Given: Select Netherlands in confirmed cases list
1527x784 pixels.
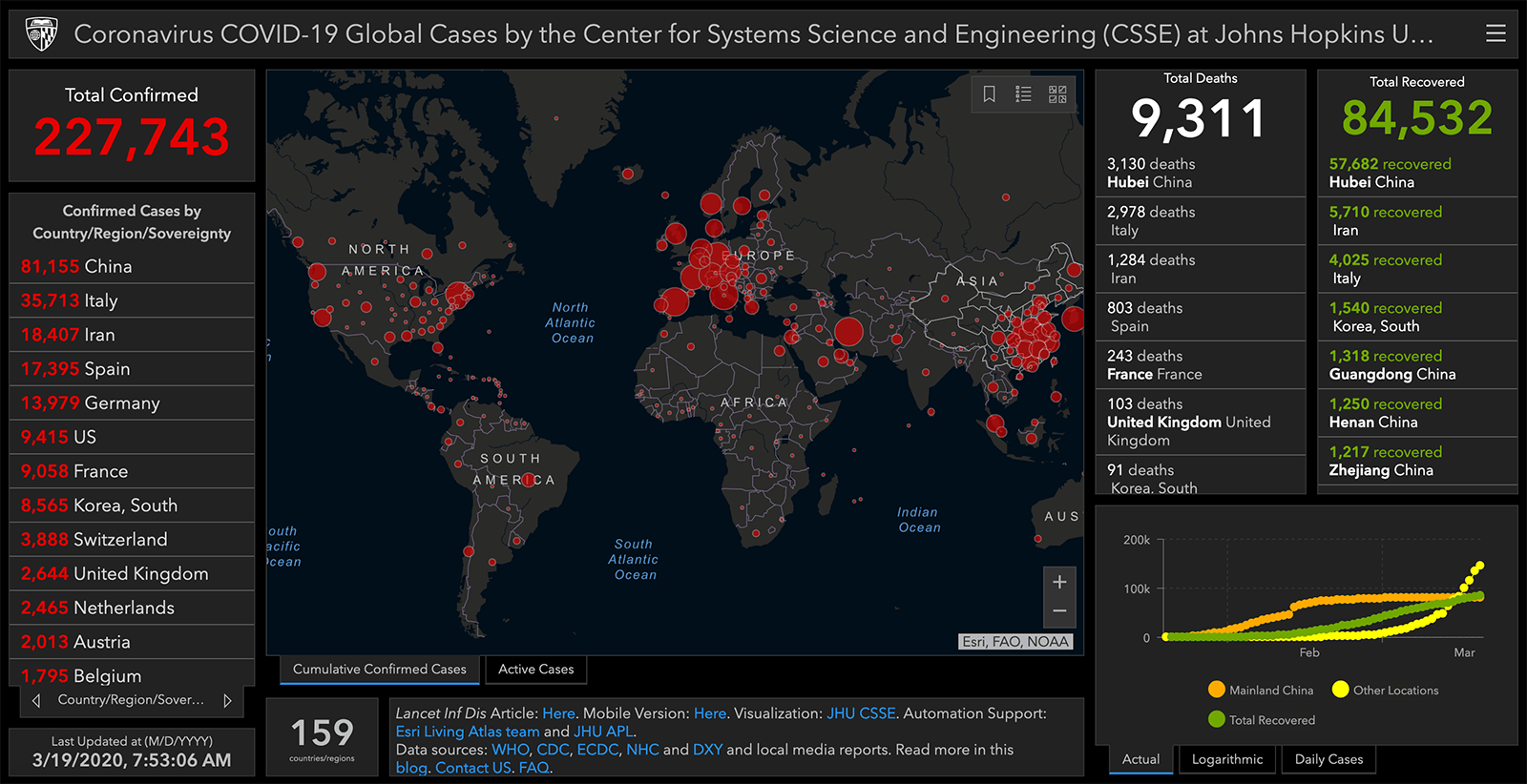Looking at the screenshot, I should pos(132,608).
